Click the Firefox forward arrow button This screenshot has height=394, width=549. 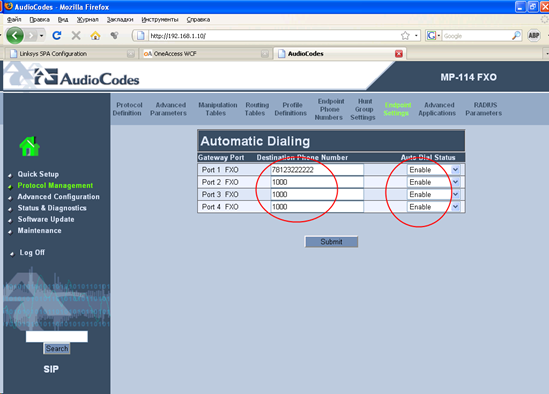(x=31, y=35)
